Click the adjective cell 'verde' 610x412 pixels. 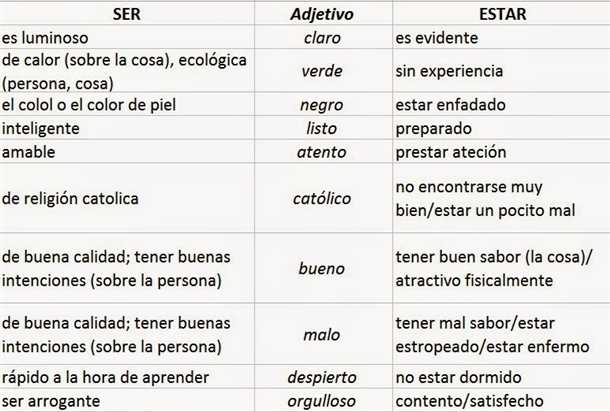click(323, 71)
